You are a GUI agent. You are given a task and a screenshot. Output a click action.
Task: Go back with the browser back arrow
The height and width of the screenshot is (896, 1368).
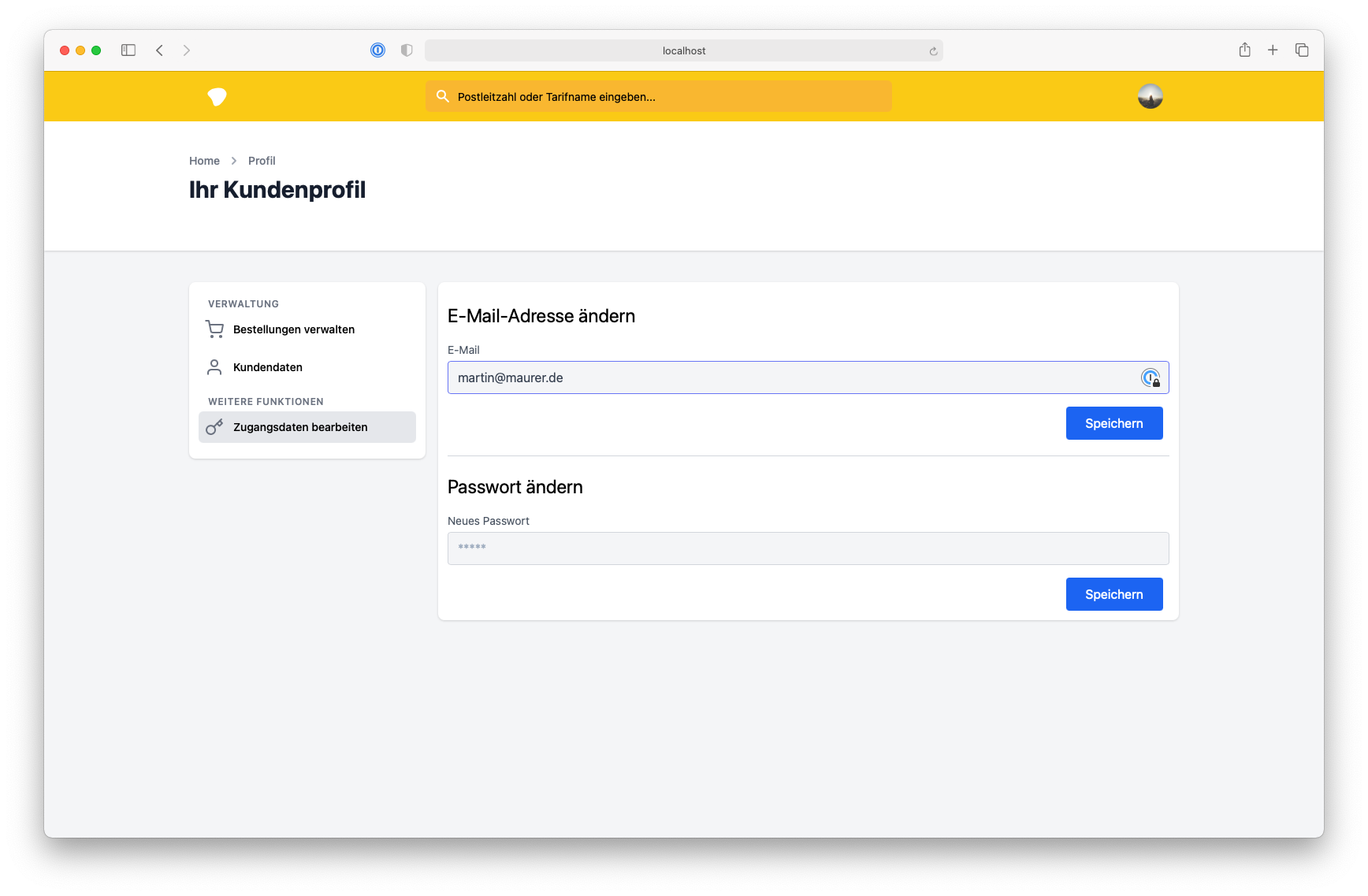pyautogui.click(x=159, y=50)
